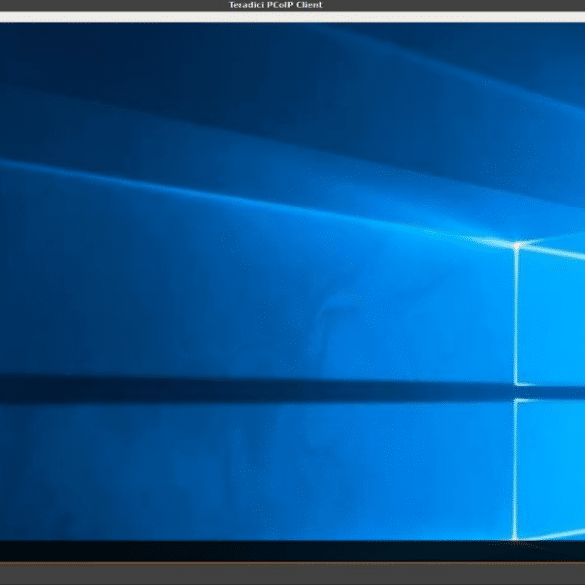Click the title bar right of the title text

click(x=454, y=5)
